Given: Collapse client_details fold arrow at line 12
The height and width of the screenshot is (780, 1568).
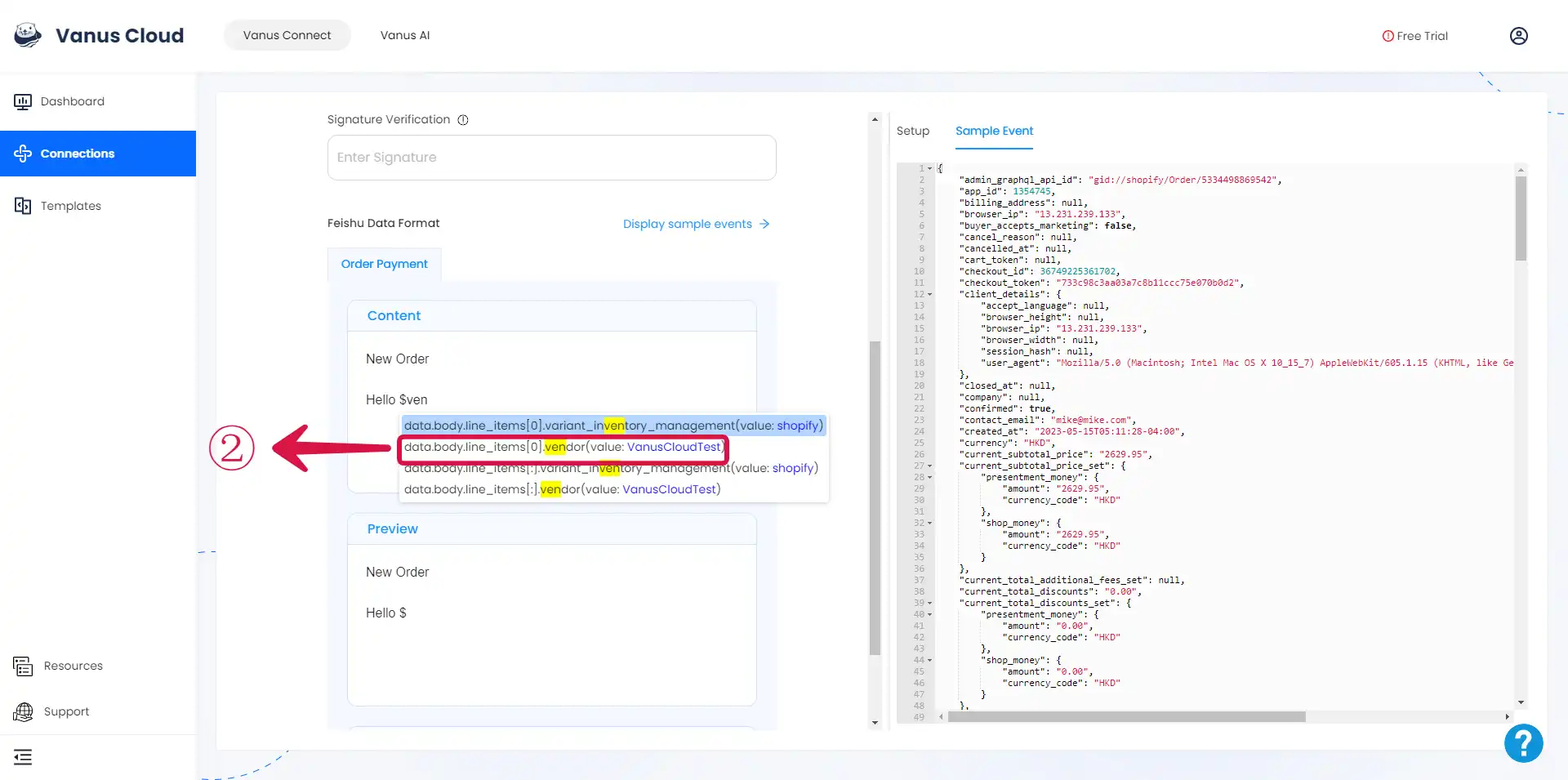Looking at the screenshot, I should [929, 294].
